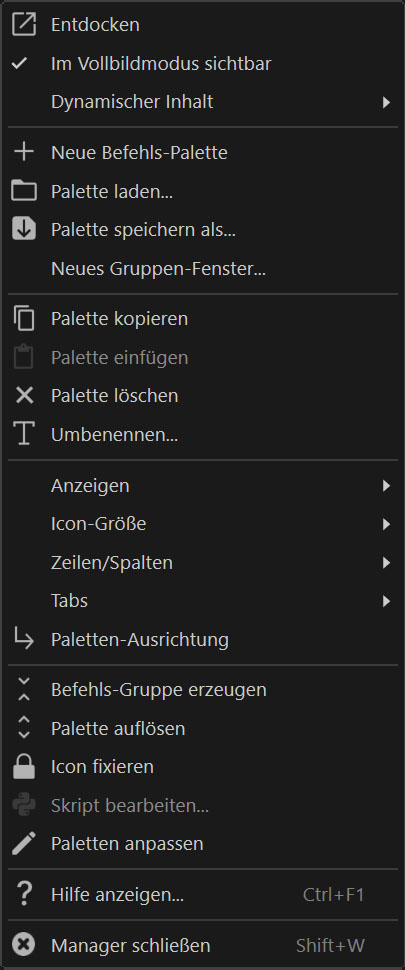
Task: Choose Neues Gruppen-Fenster menu entry
Action: coord(202,268)
